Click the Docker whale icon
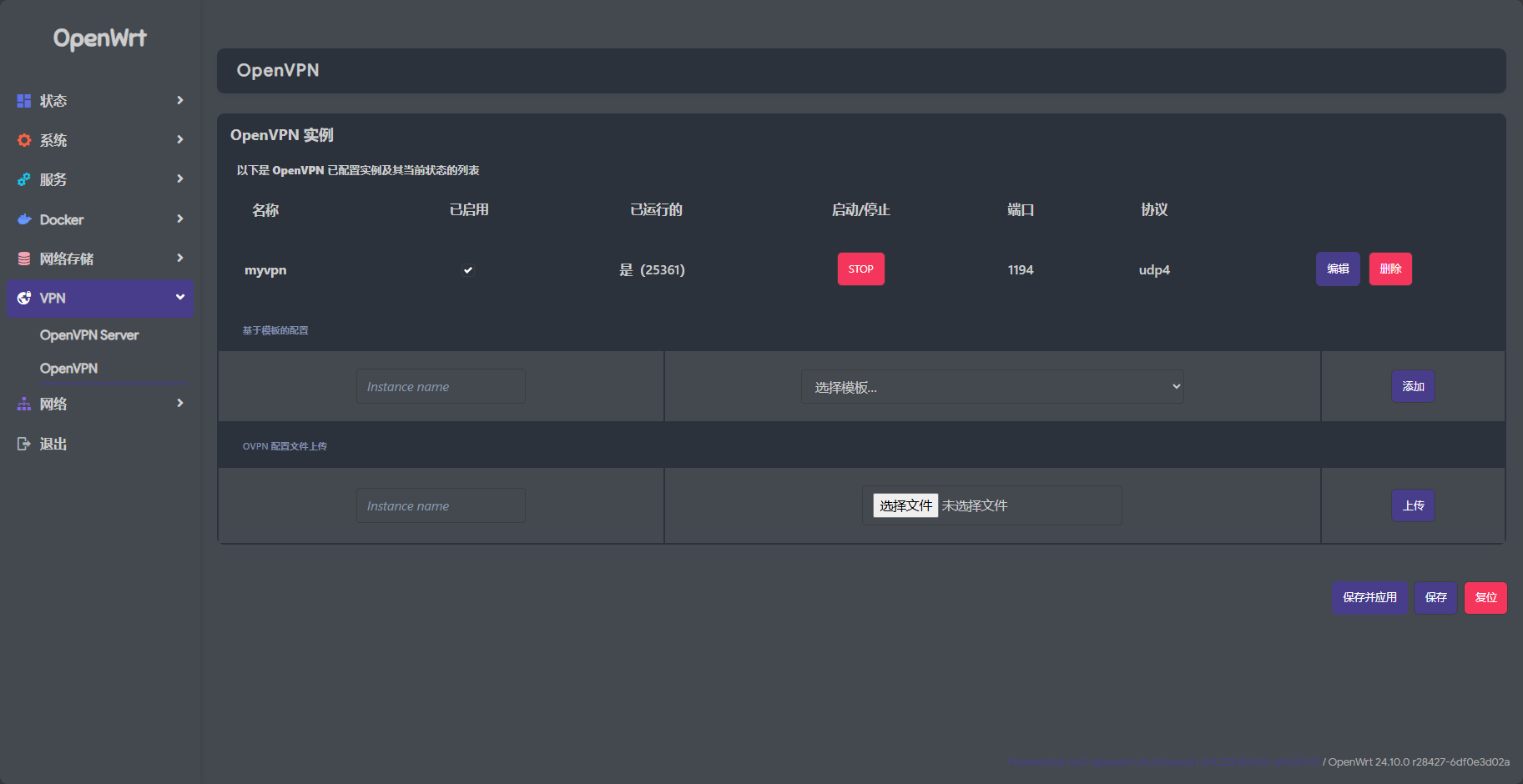 click(x=23, y=219)
